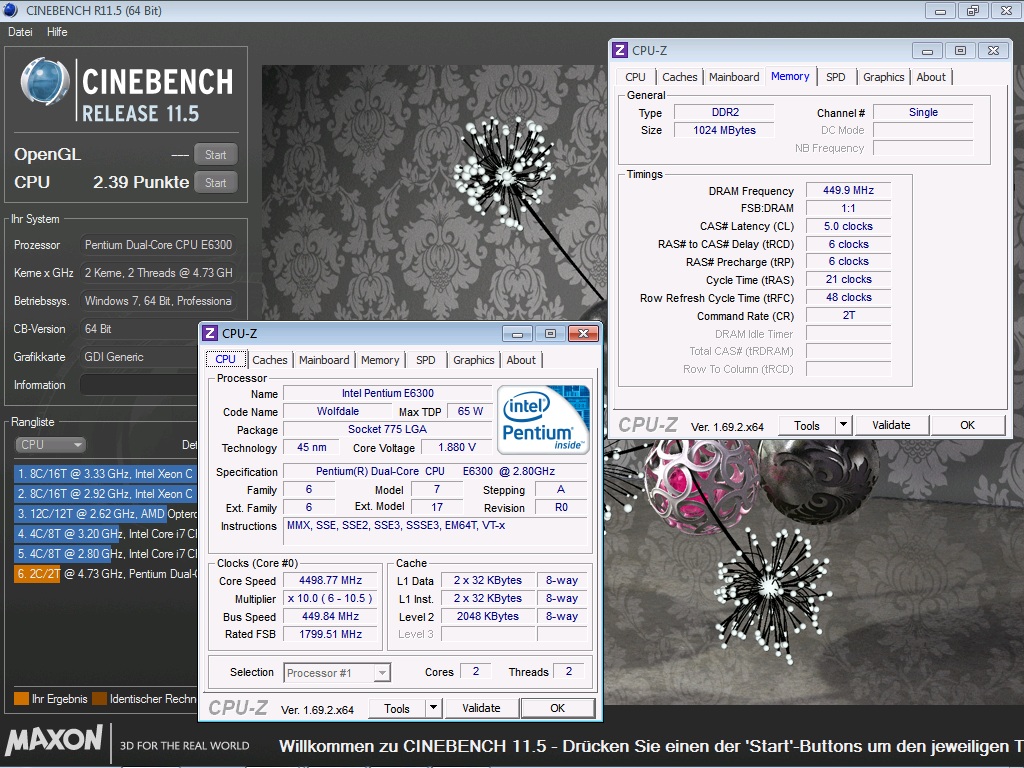Close the front CPU-Z CPU window

click(583, 334)
